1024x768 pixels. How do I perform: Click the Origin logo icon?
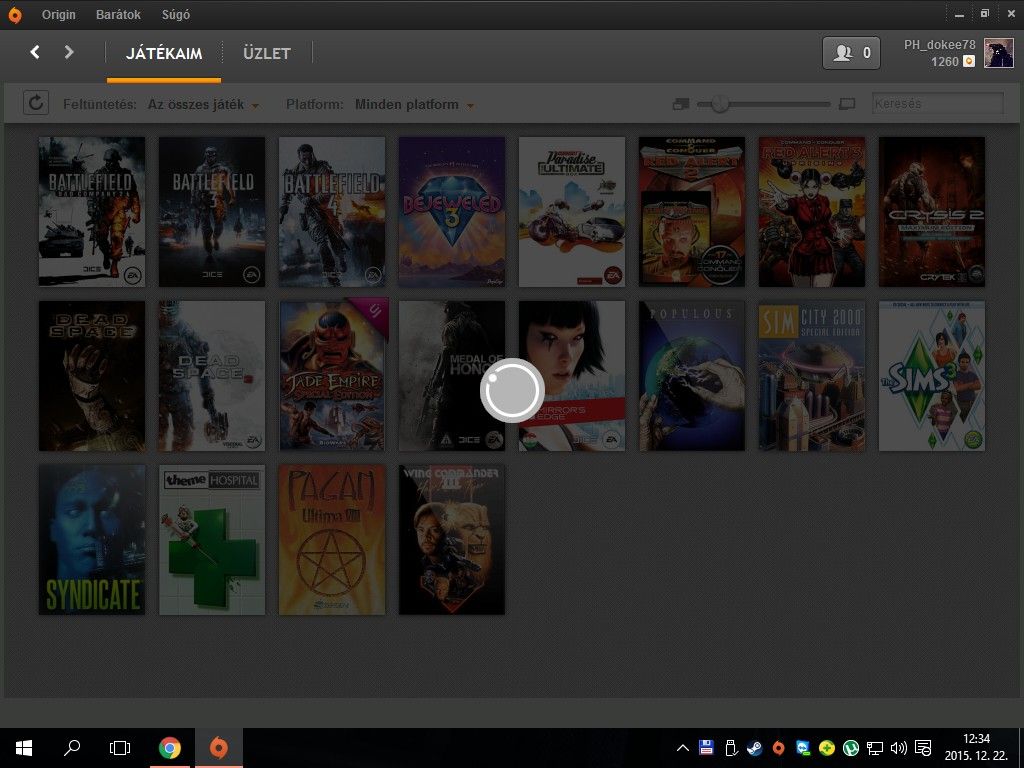point(14,14)
